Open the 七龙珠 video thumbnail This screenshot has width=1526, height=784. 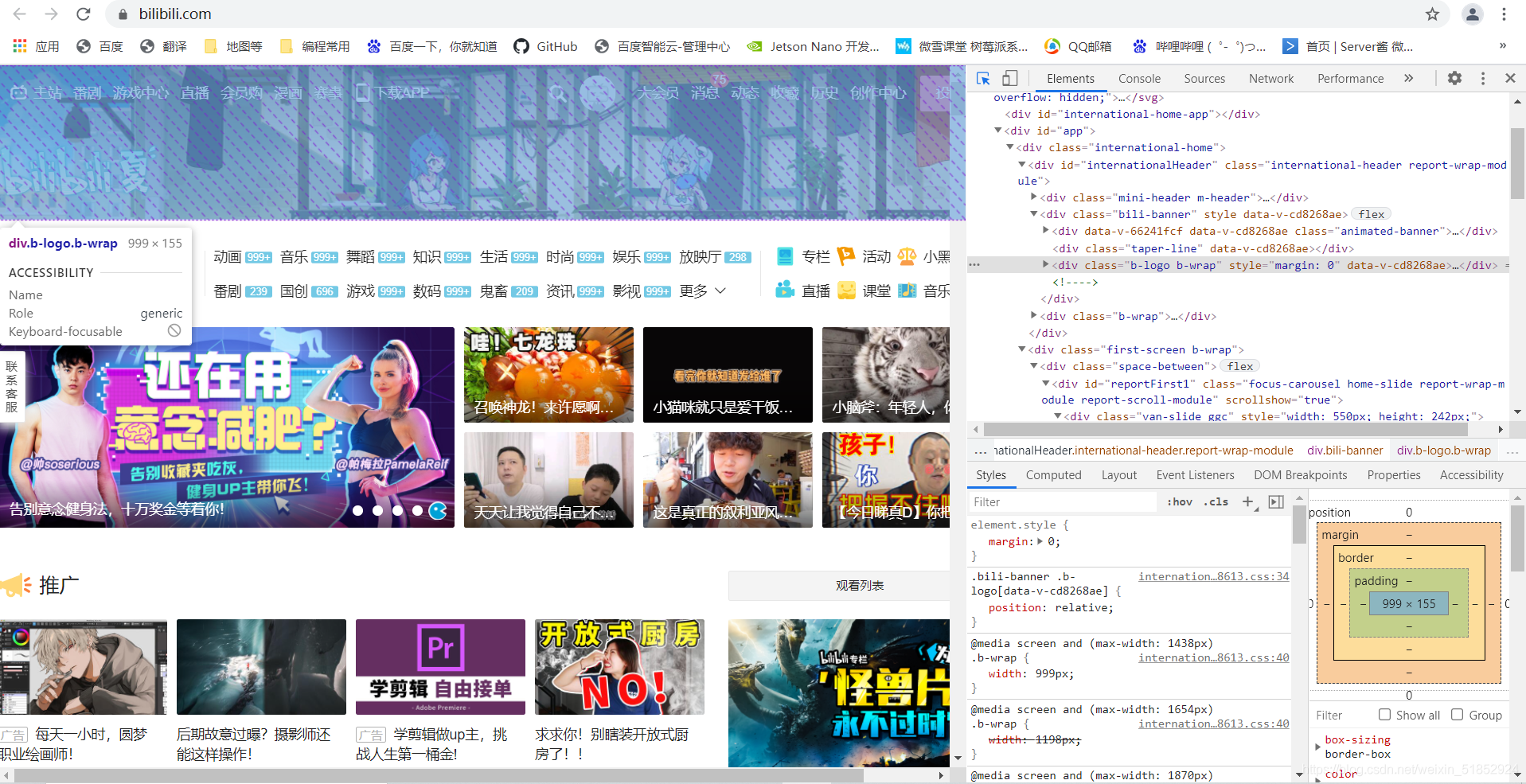(548, 374)
